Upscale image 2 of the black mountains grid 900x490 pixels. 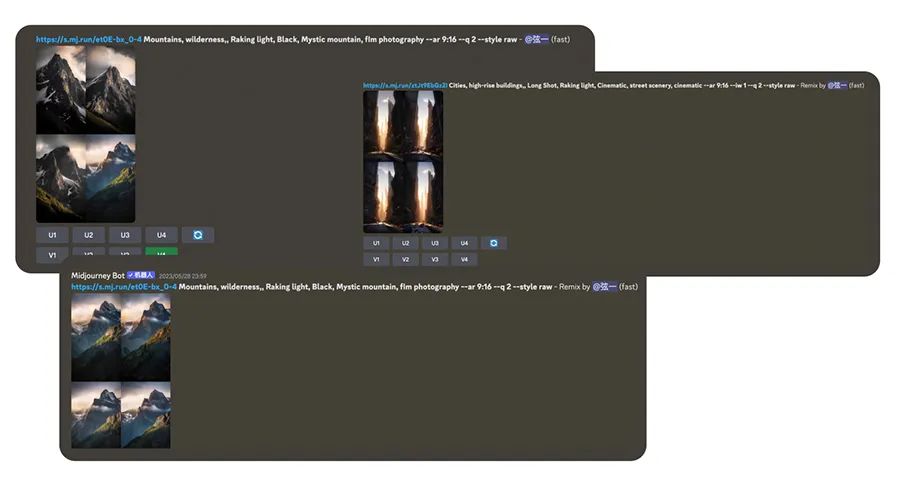(x=89, y=235)
